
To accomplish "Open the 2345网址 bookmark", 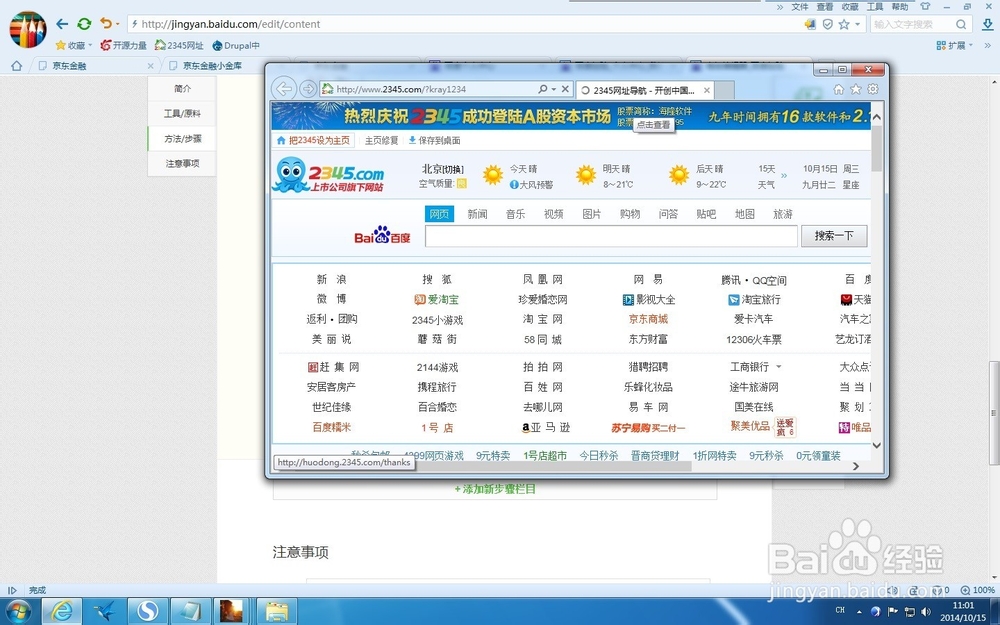I will (179, 45).
